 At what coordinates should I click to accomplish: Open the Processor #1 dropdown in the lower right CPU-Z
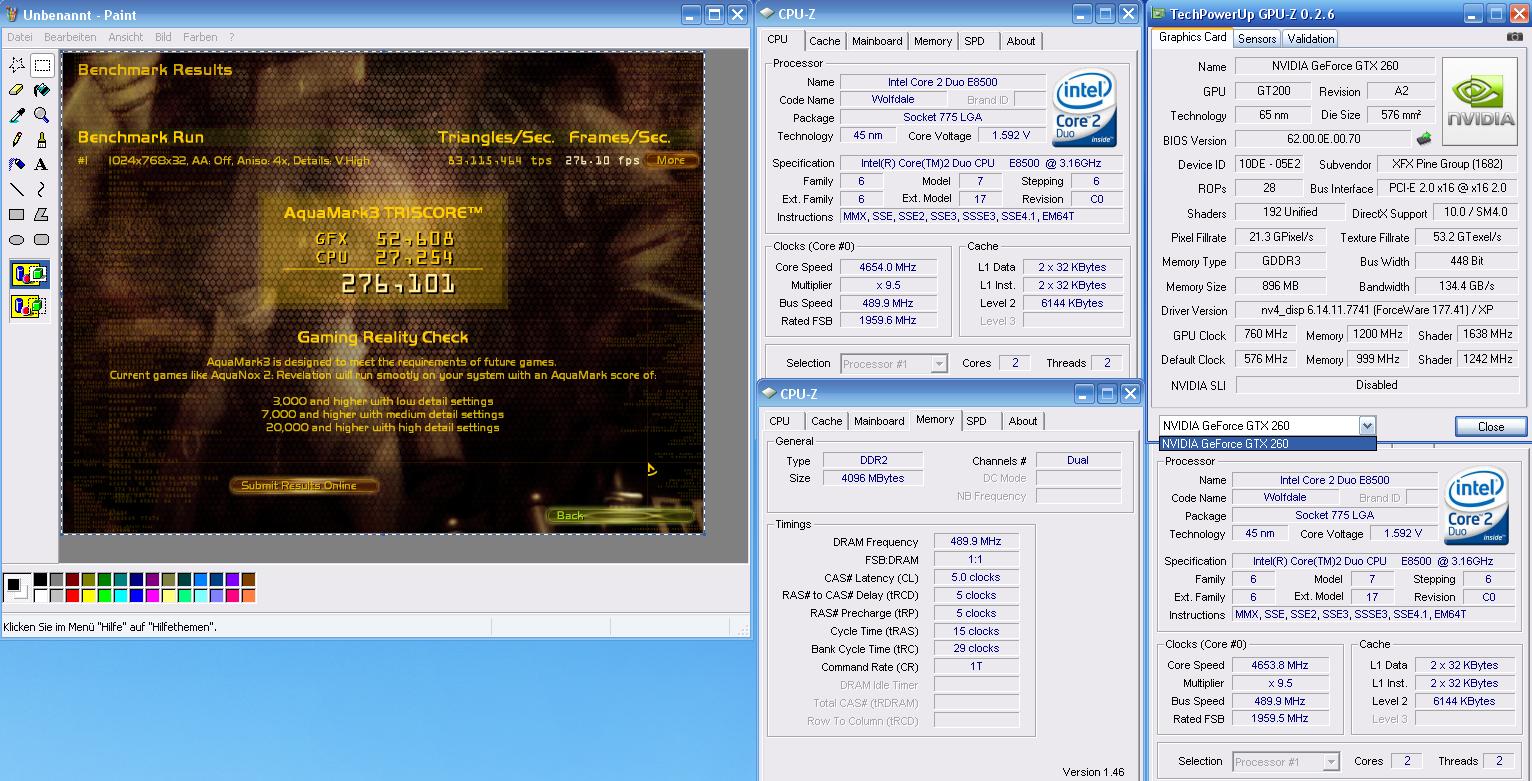pyautogui.click(x=1286, y=762)
